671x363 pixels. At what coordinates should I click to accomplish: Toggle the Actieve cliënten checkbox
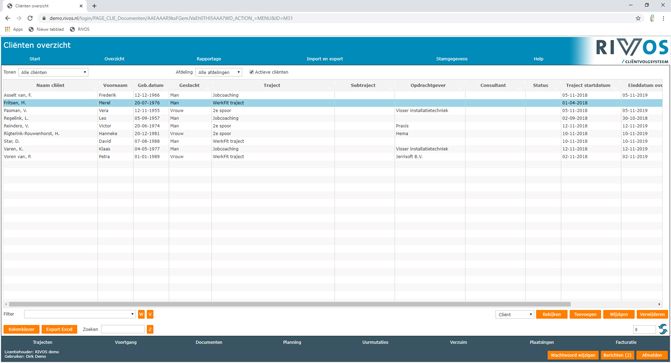[x=252, y=72]
